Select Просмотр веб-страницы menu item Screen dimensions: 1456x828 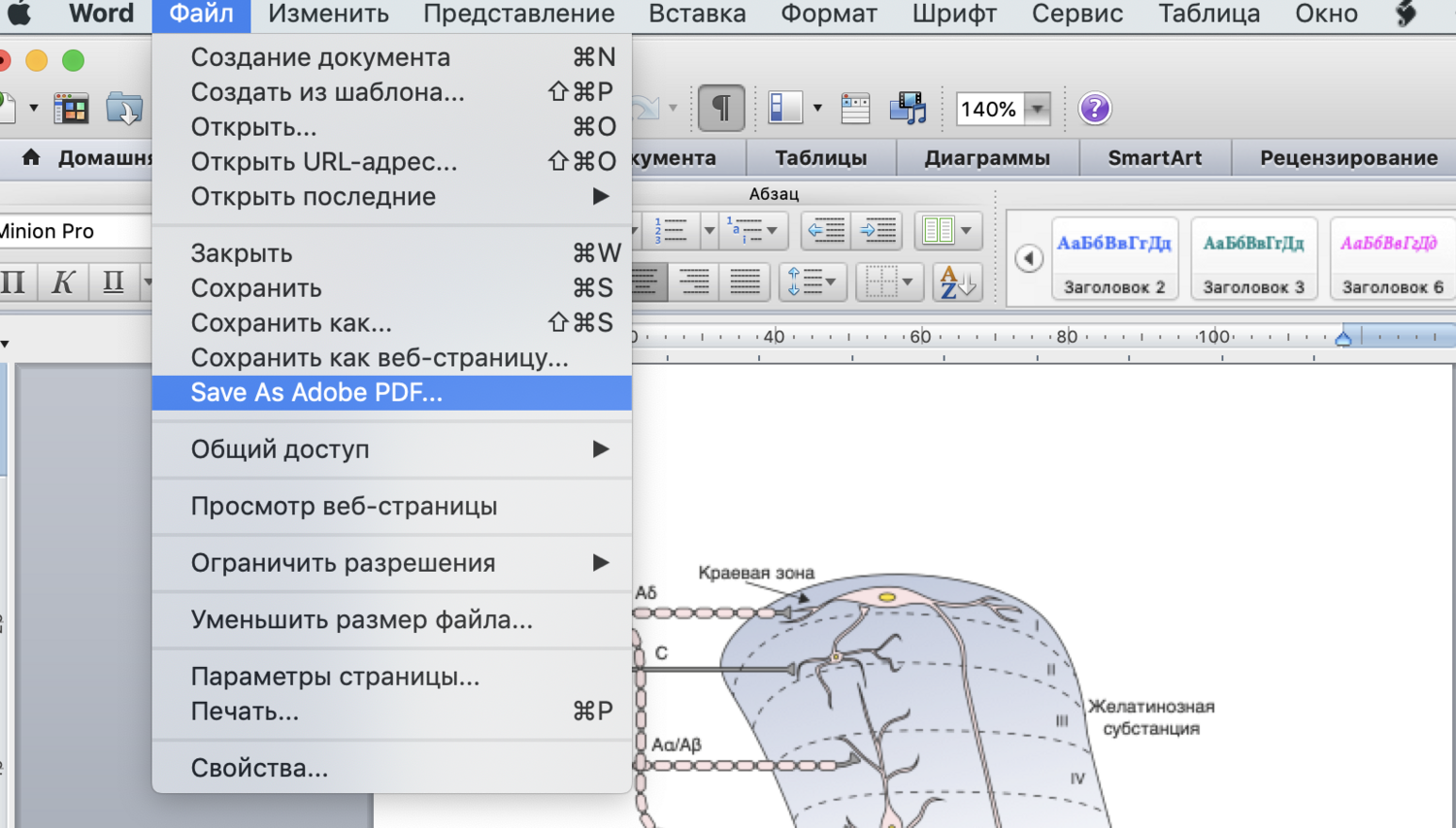392,506
